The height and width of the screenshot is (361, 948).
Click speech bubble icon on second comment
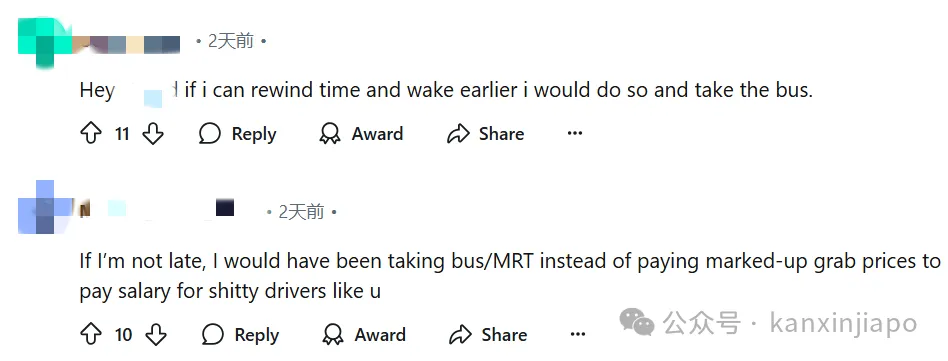point(212,334)
